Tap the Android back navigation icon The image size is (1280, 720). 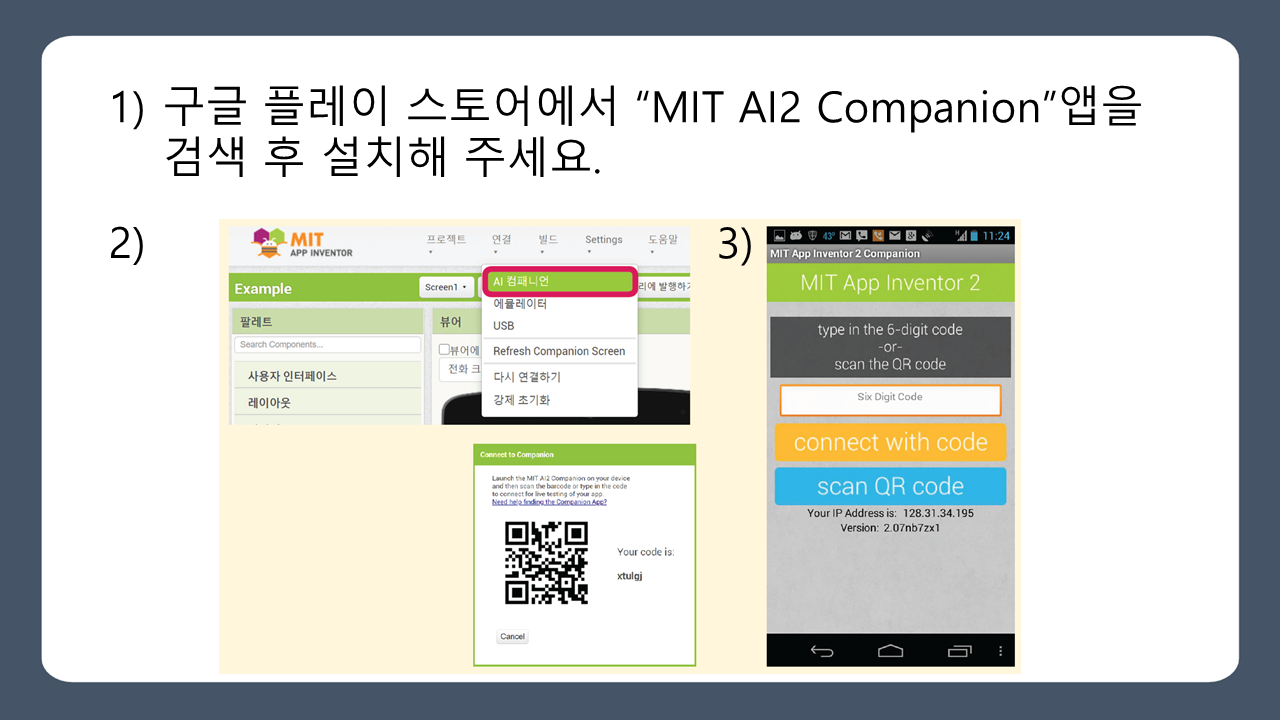(822, 651)
